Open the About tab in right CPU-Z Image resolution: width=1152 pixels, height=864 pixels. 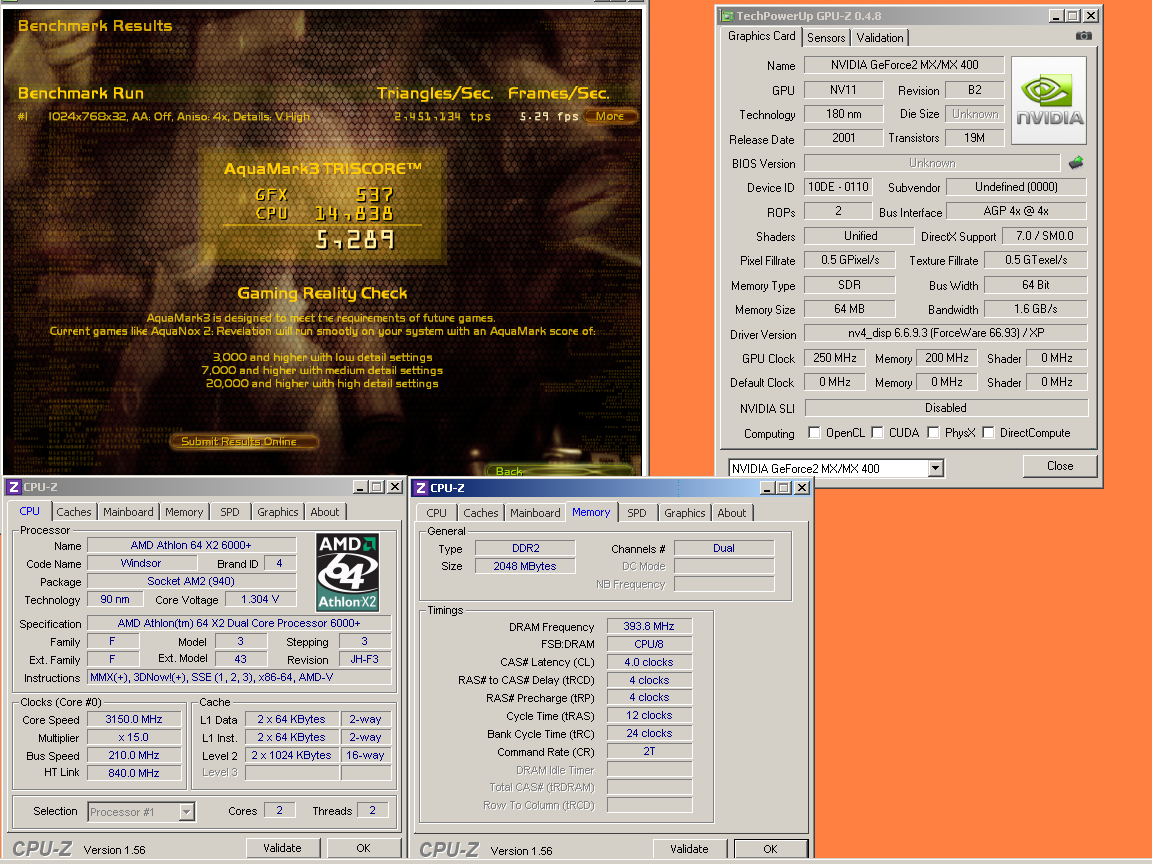[x=732, y=513]
